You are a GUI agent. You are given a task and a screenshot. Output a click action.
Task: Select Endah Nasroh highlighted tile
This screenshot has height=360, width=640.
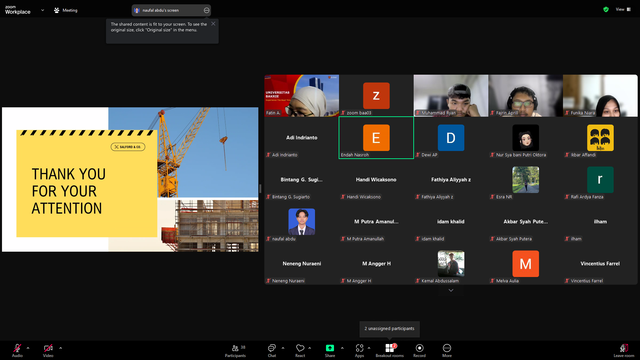point(376,138)
